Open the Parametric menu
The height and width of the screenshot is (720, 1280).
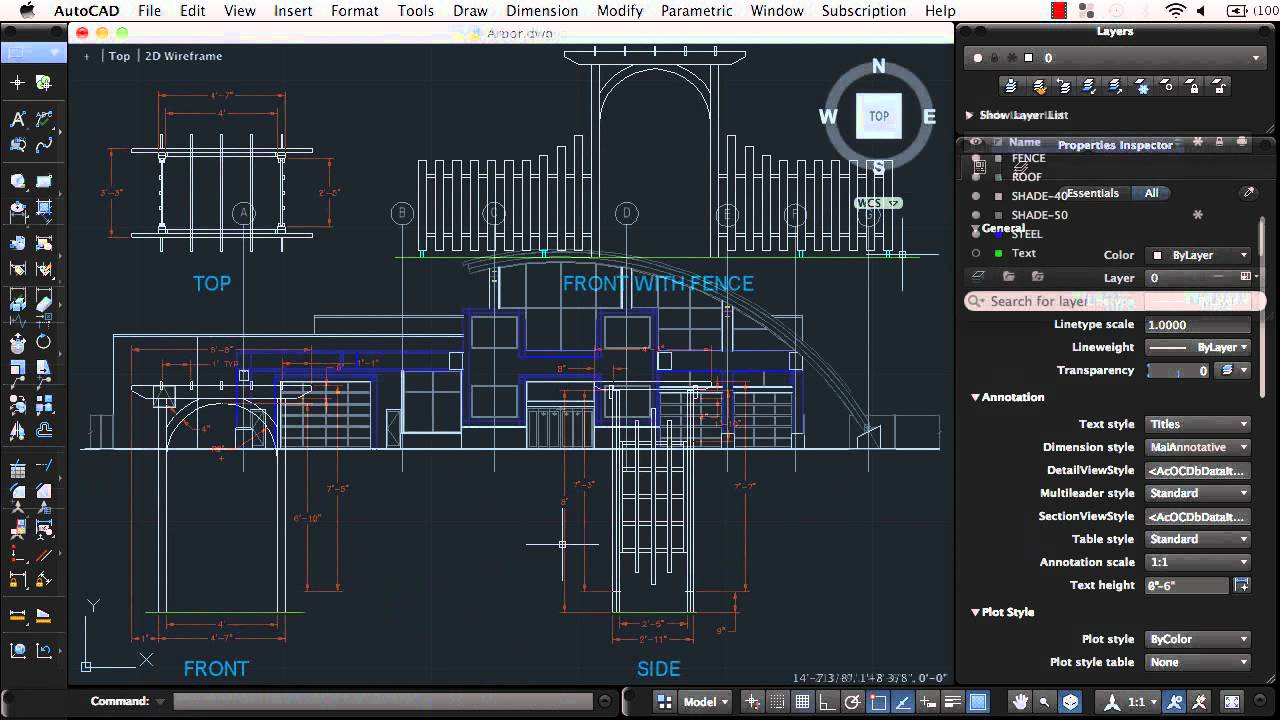(x=697, y=11)
